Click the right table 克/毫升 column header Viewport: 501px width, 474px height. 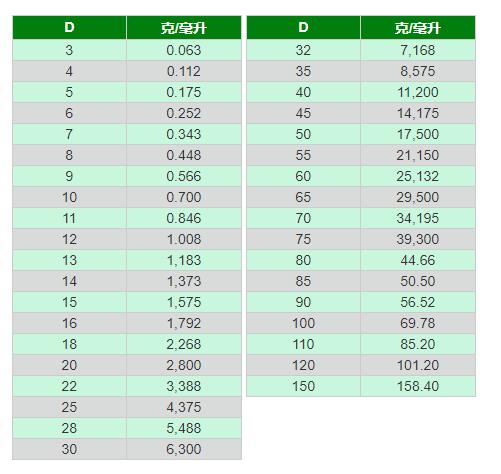(x=418, y=27)
